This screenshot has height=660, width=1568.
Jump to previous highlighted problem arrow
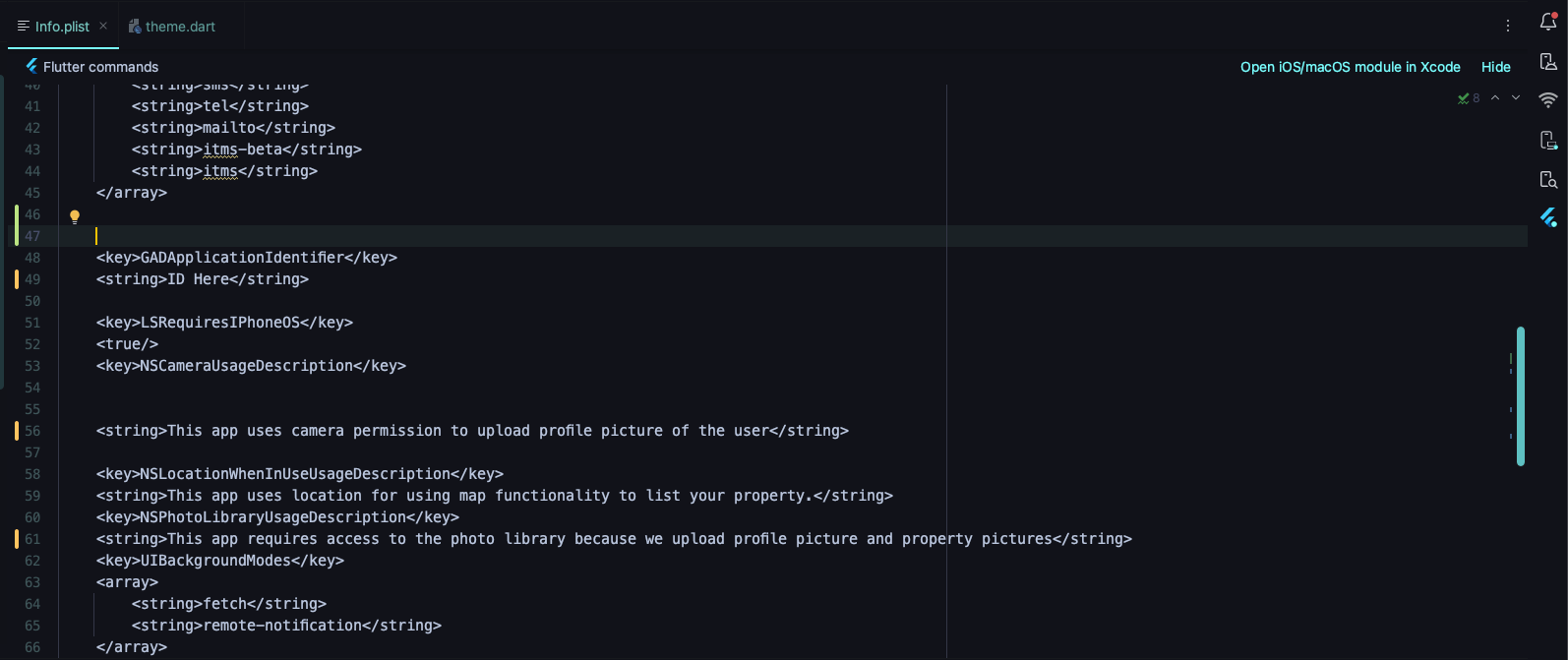1495,97
